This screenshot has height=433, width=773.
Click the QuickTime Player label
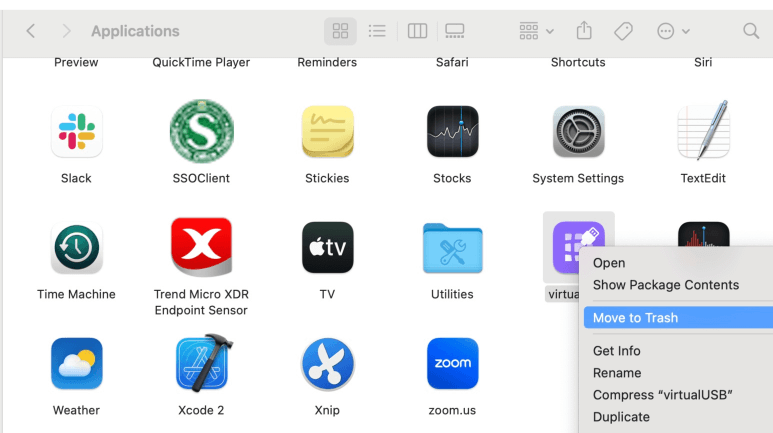201,63
